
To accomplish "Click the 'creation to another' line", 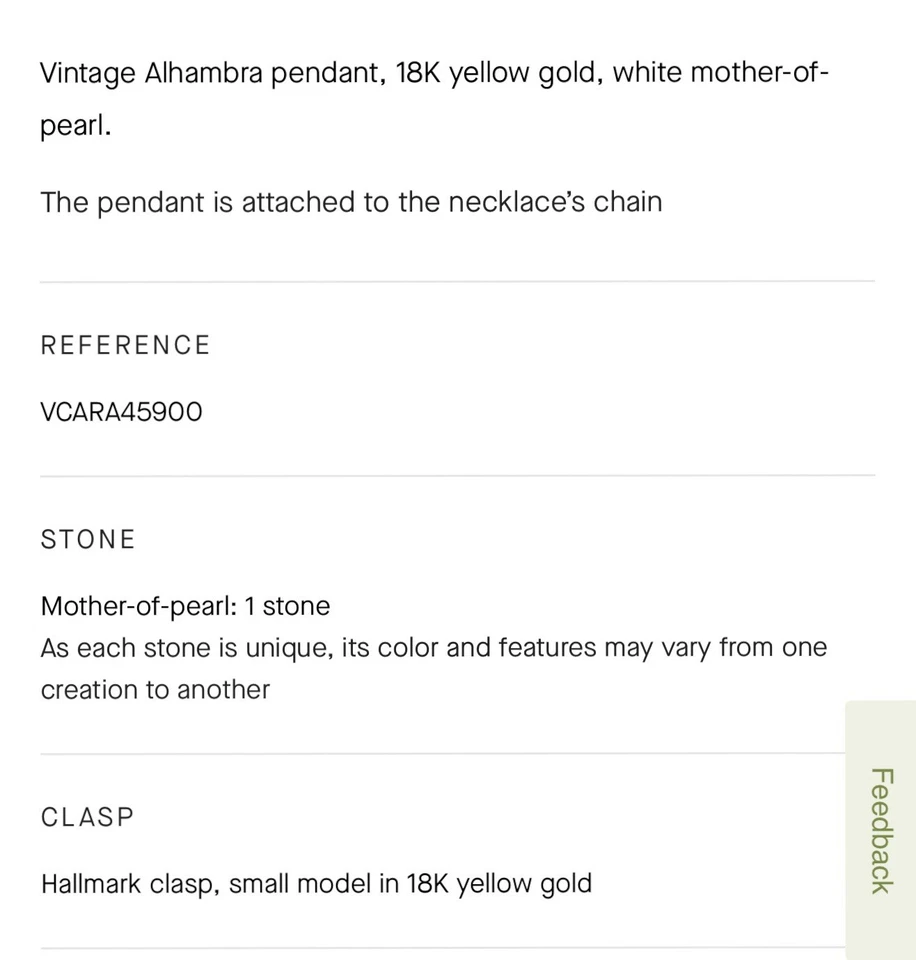I will [155, 690].
